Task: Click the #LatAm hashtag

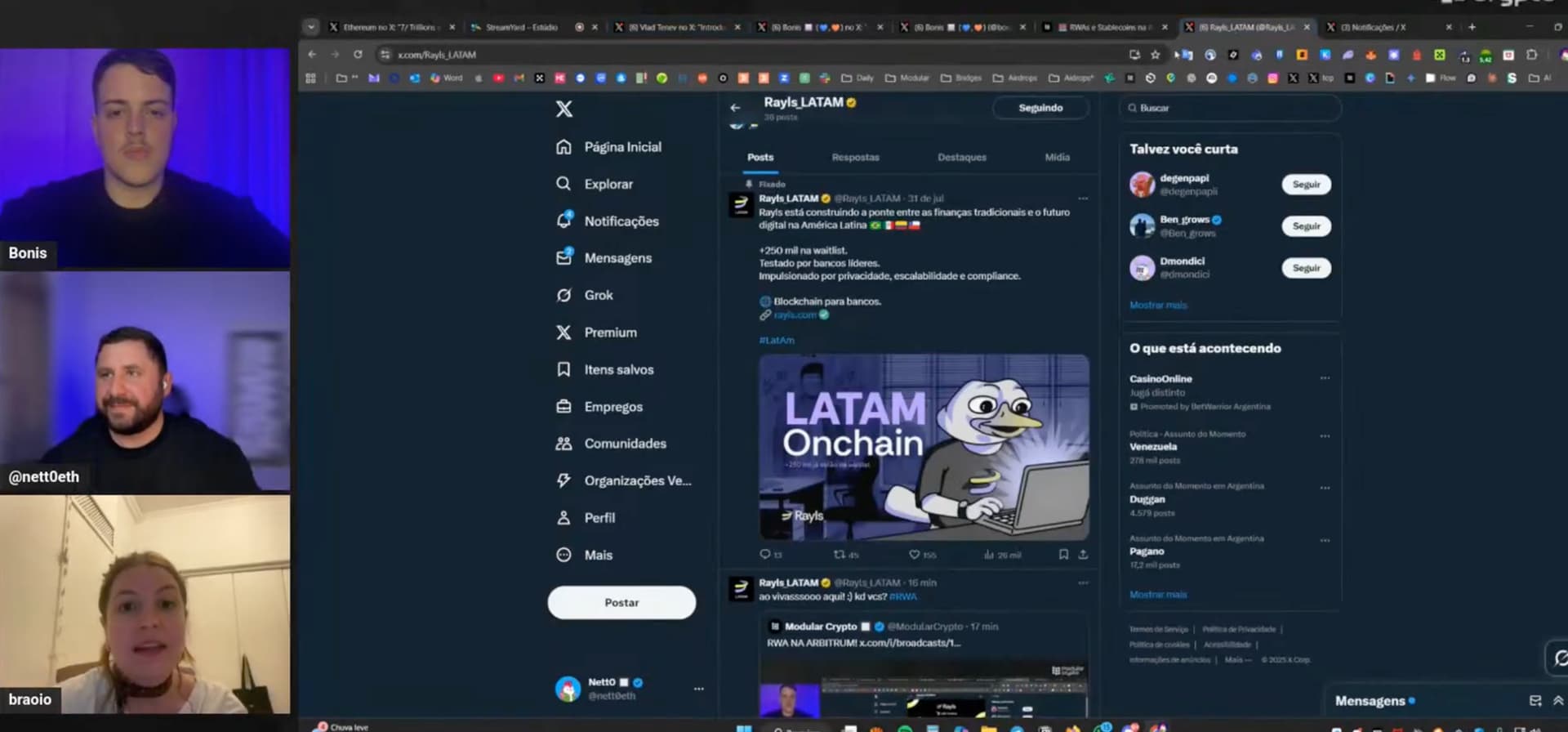Action: click(x=776, y=340)
